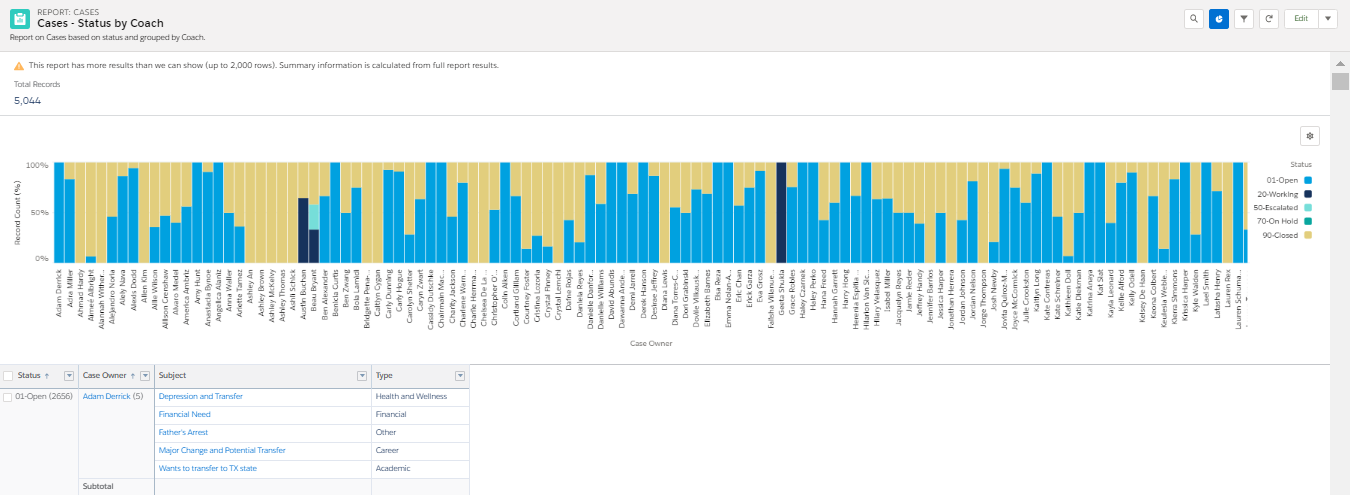Refresh the report results

[1269, 18]
